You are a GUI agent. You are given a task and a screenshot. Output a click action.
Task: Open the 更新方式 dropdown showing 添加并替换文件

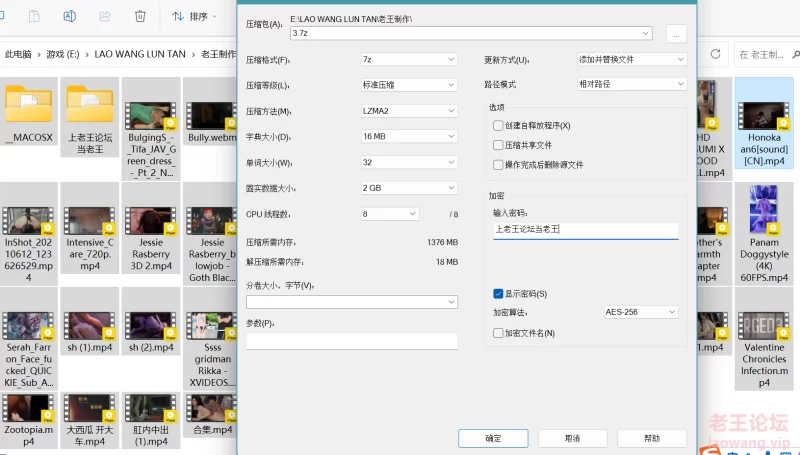[632, 60]
